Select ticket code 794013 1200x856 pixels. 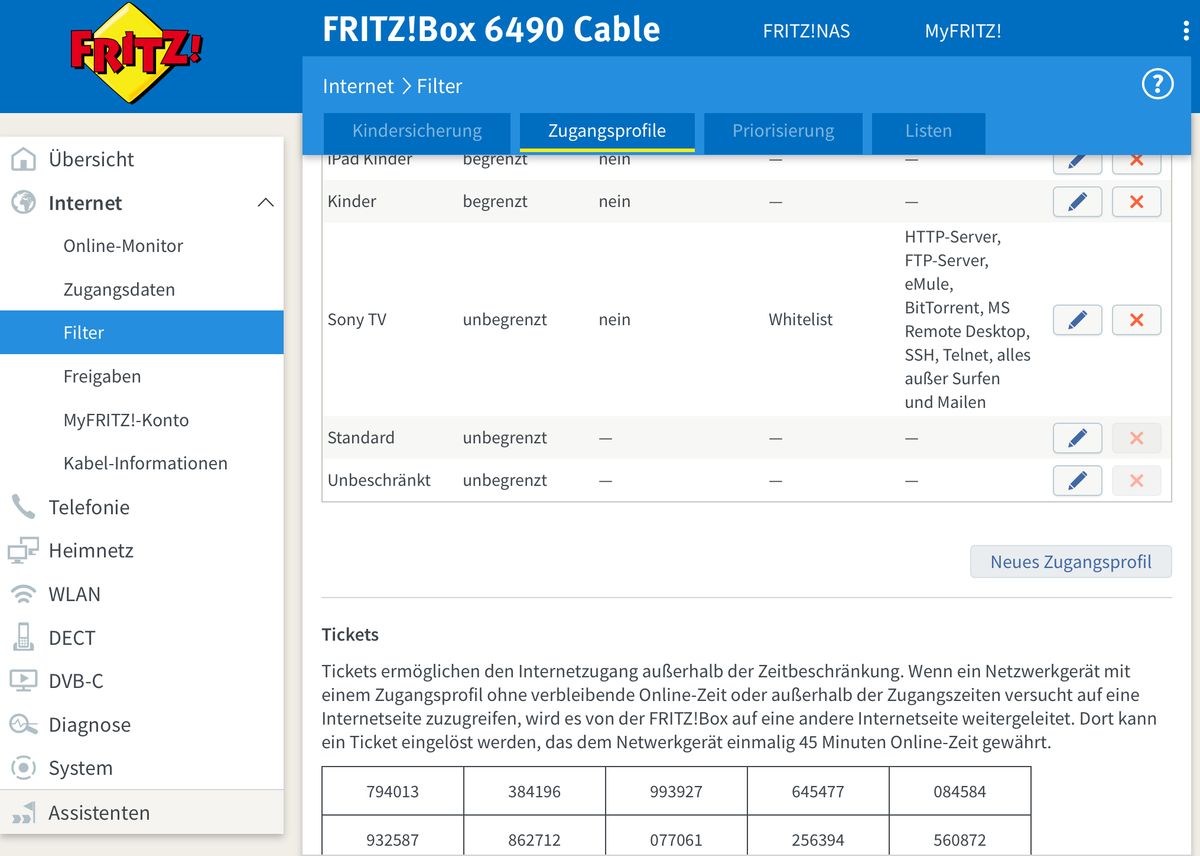[392, 791]
